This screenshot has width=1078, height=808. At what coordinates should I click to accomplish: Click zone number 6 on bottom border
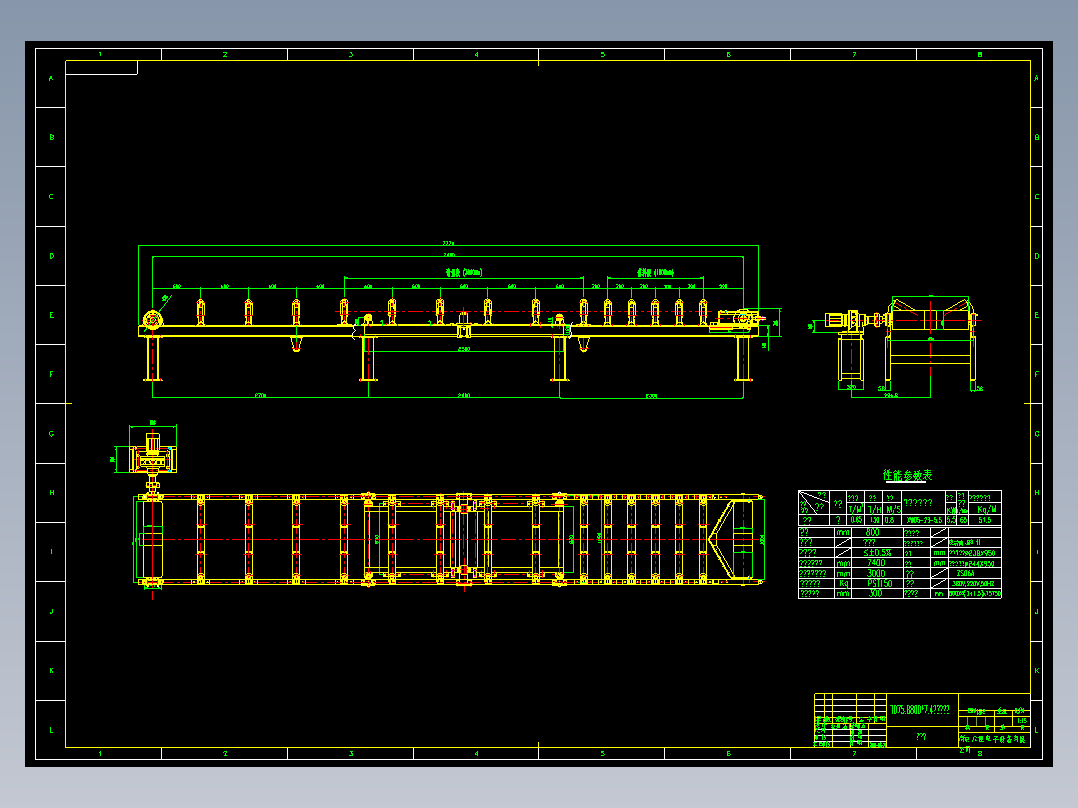coord(729,754)
